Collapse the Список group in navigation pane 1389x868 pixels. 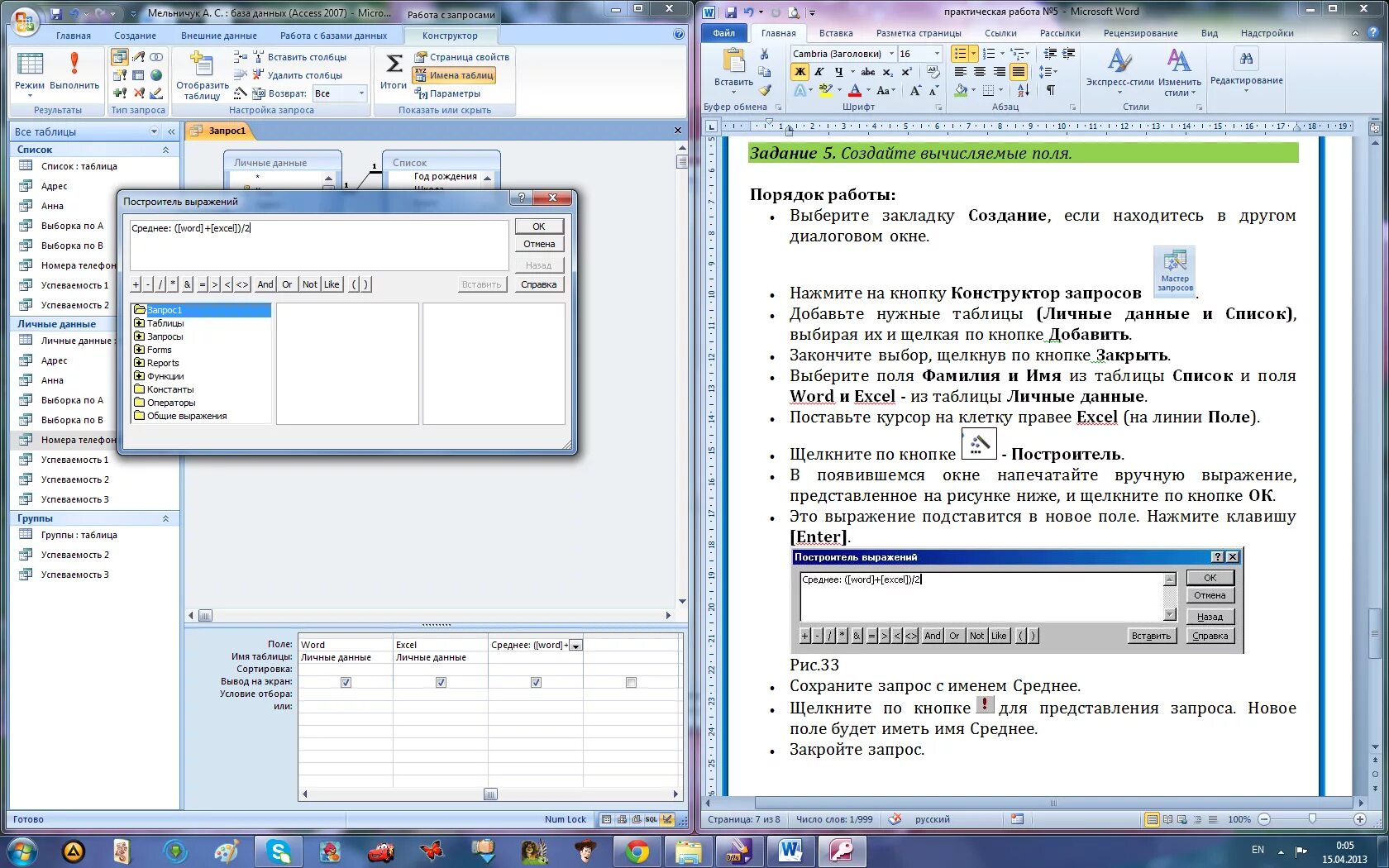pyautogui.click(x=165, y=150)
